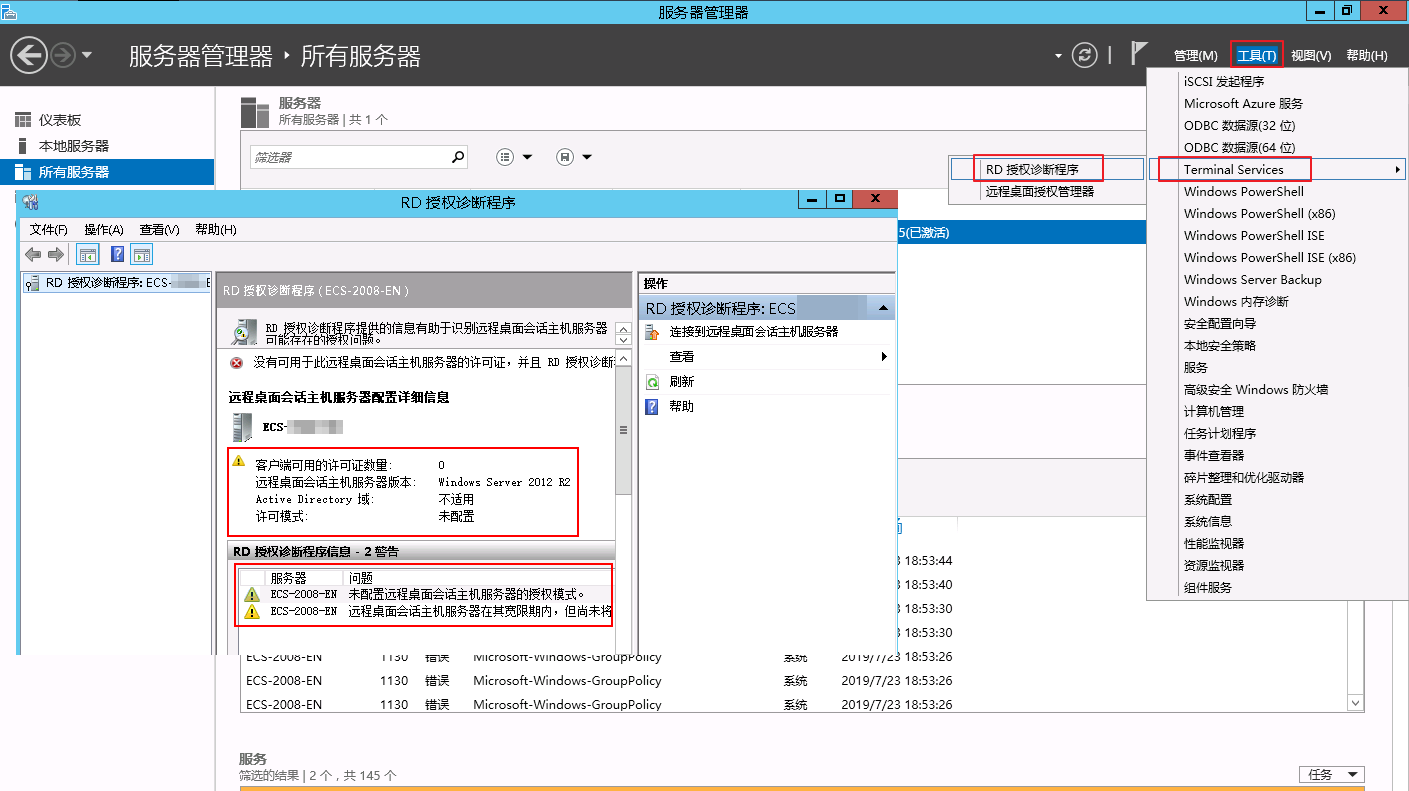Choose RD 授权诊断程序 from the submenu
This screenshot has height=791, width=1409.
tap(1046, 170)
